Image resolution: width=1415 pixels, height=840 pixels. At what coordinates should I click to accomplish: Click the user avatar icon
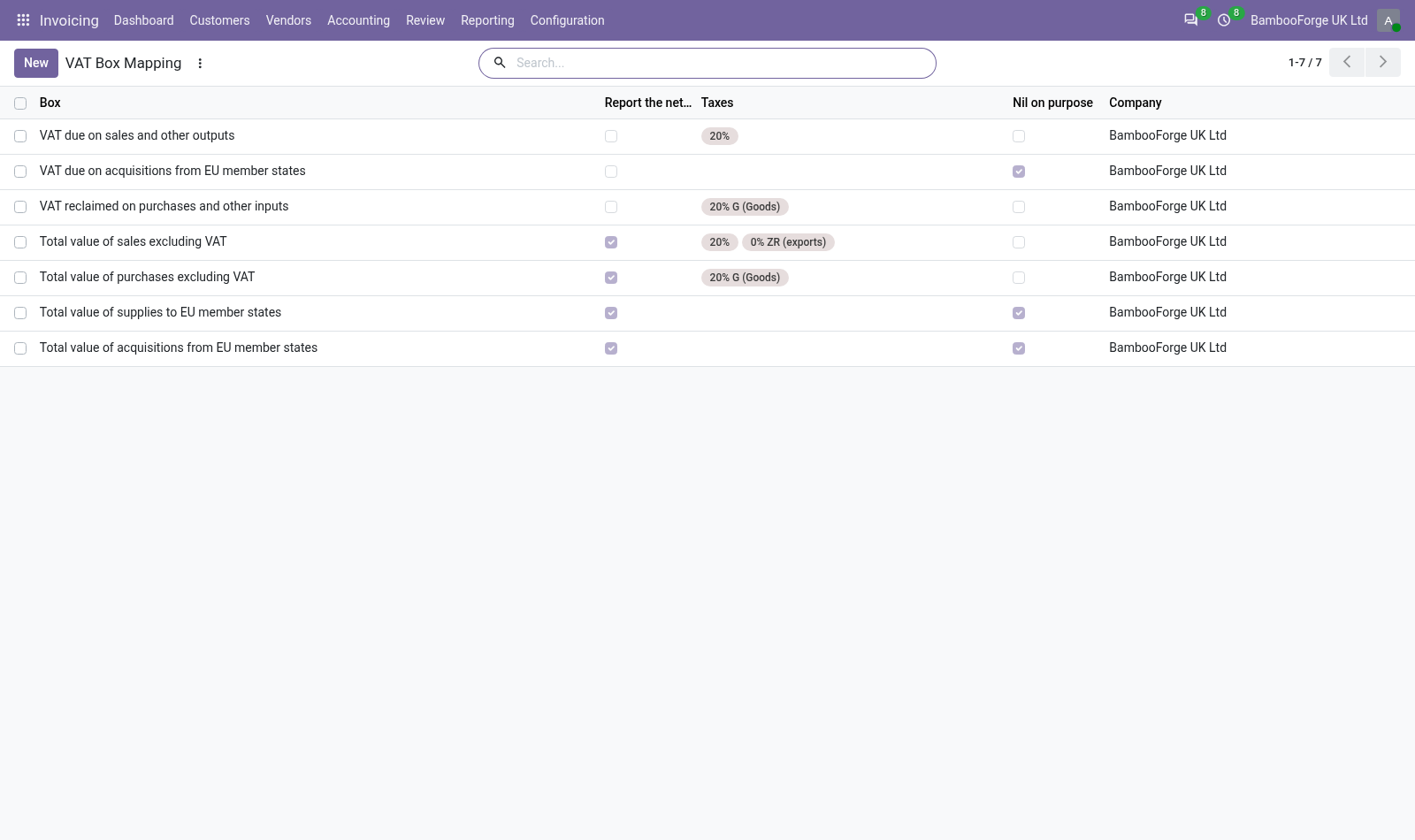pyautogui.click(x=1388, y=20)
